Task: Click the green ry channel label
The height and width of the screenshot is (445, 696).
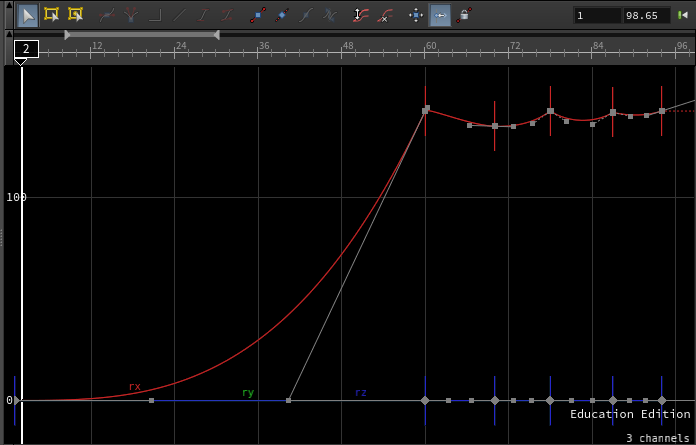Action: click(248, 393)
